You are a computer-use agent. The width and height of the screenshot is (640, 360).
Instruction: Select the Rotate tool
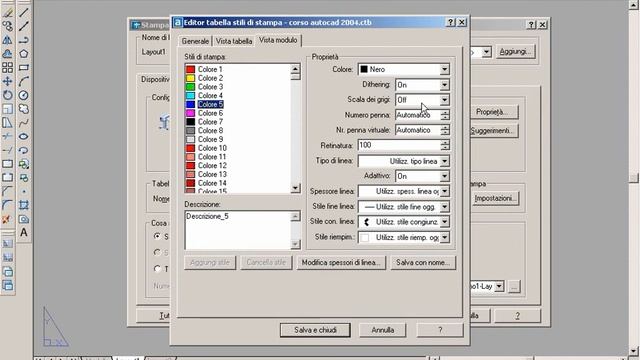tap(7, 95)
